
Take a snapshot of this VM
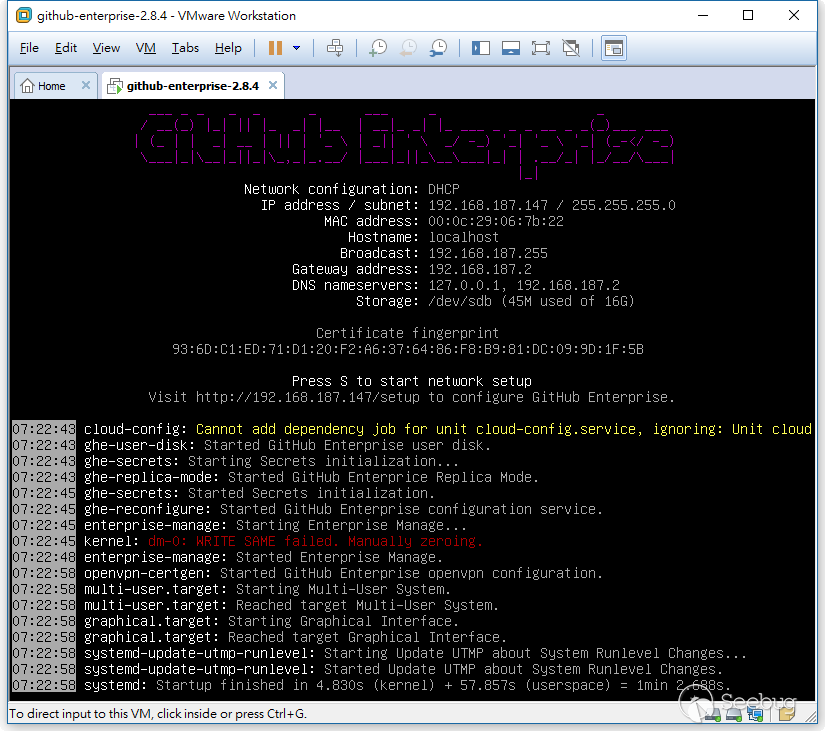pos(378,48)
